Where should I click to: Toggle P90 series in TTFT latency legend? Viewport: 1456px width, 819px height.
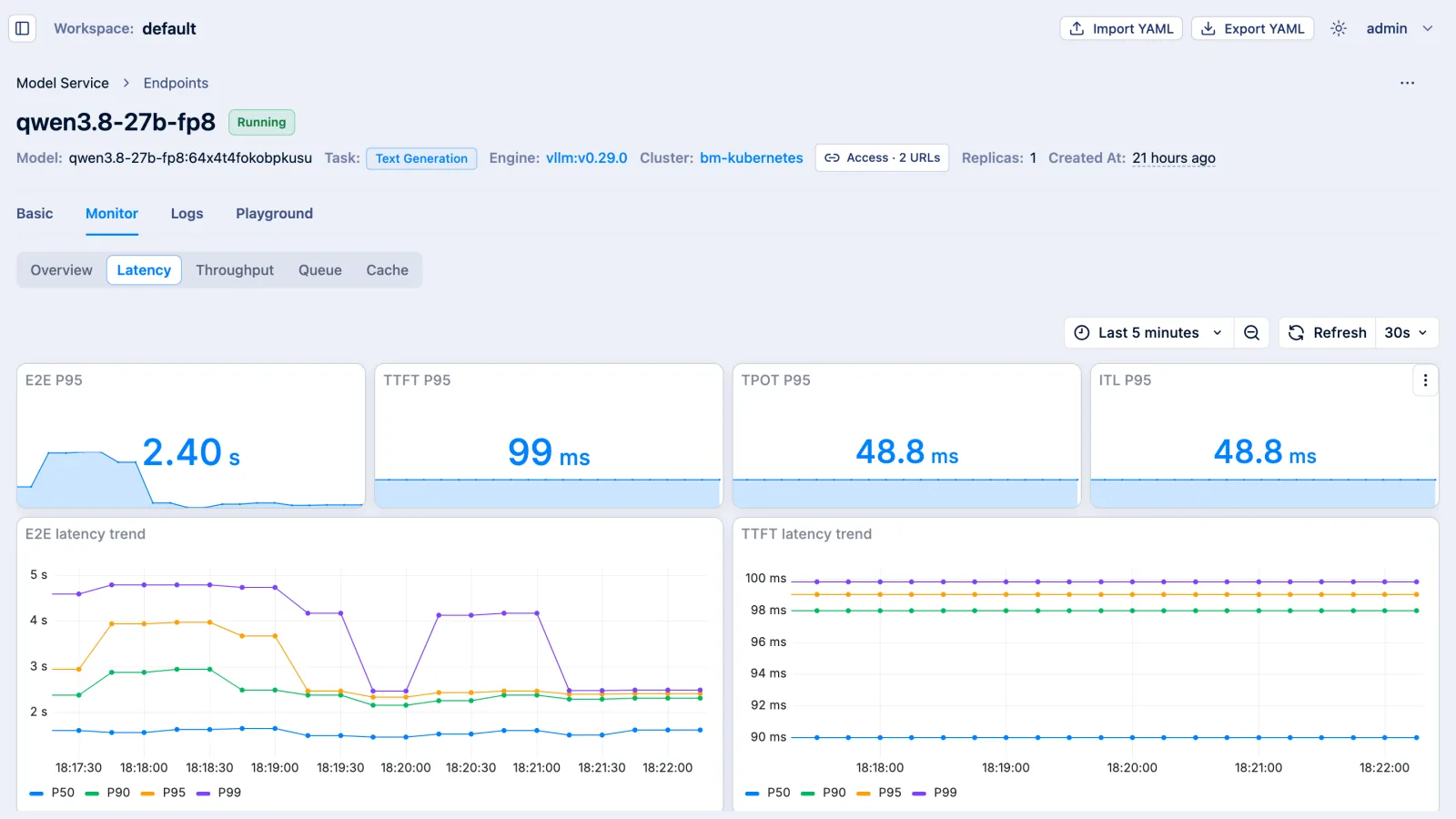click(x=824, y=793)
